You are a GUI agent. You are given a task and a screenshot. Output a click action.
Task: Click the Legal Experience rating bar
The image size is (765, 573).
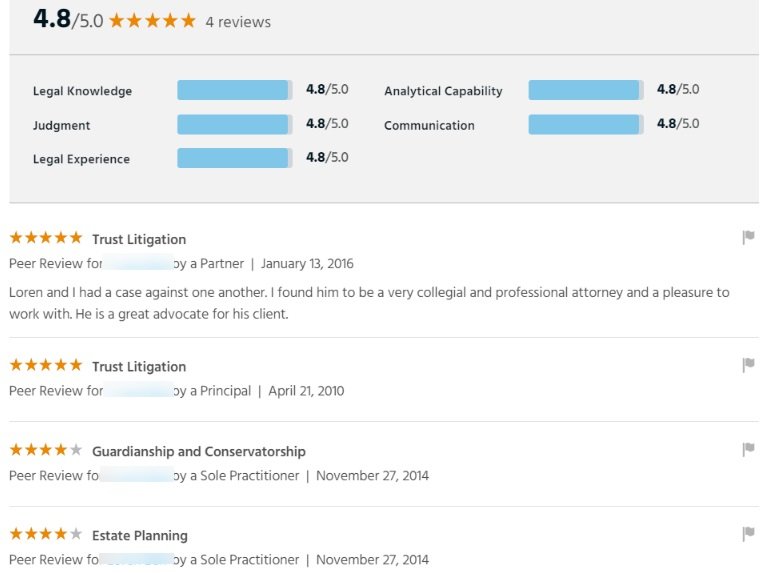235,158
